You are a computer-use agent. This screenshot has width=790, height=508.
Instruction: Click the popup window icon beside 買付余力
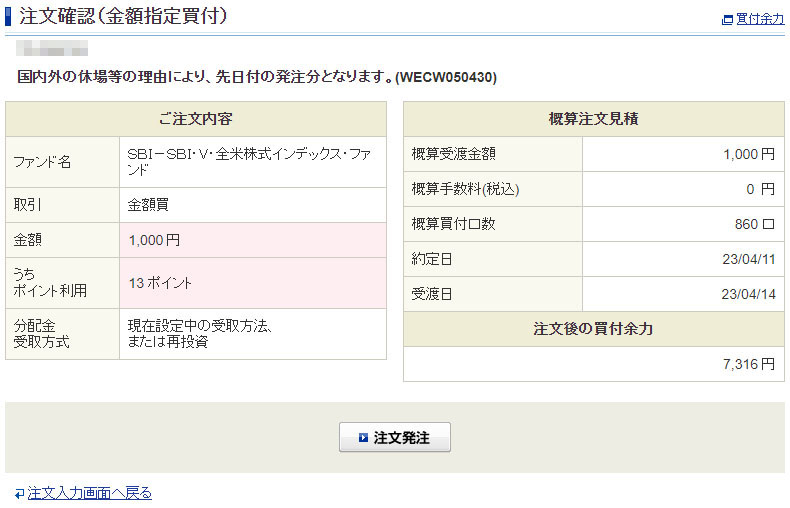(727, 19)
